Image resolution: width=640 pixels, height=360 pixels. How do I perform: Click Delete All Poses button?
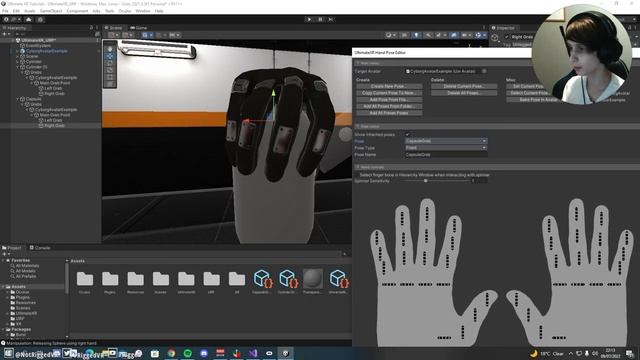(464, 93)
